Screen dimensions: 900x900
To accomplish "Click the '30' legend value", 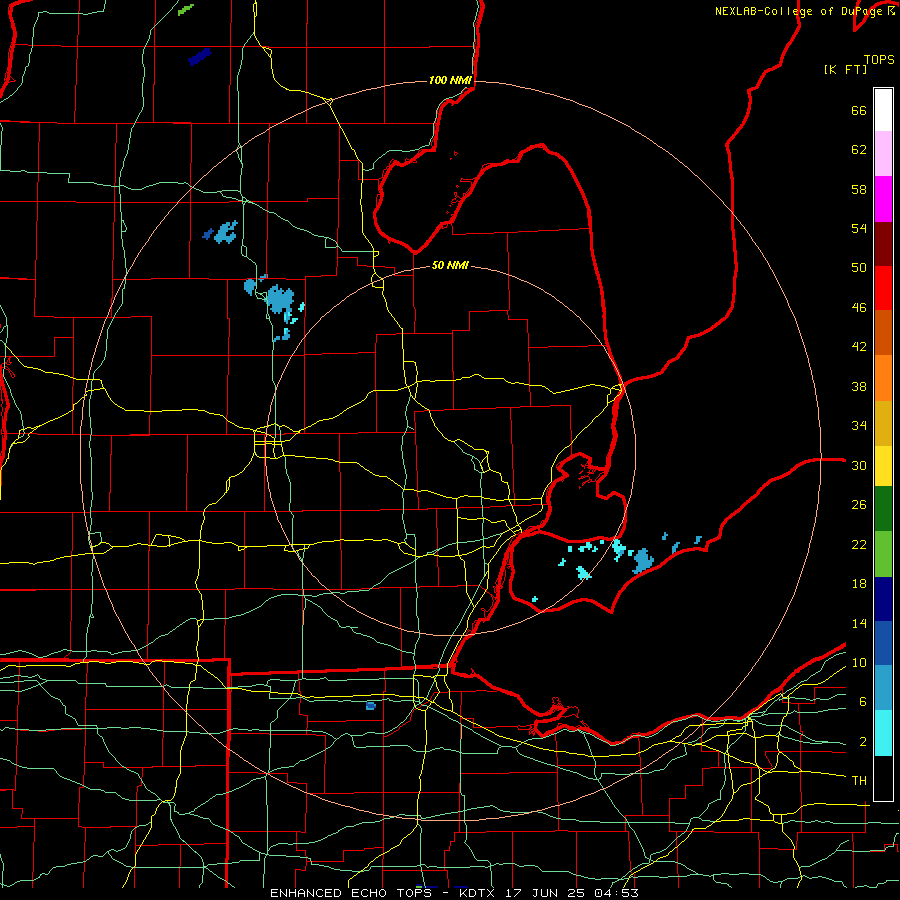I will click(859, 465).
